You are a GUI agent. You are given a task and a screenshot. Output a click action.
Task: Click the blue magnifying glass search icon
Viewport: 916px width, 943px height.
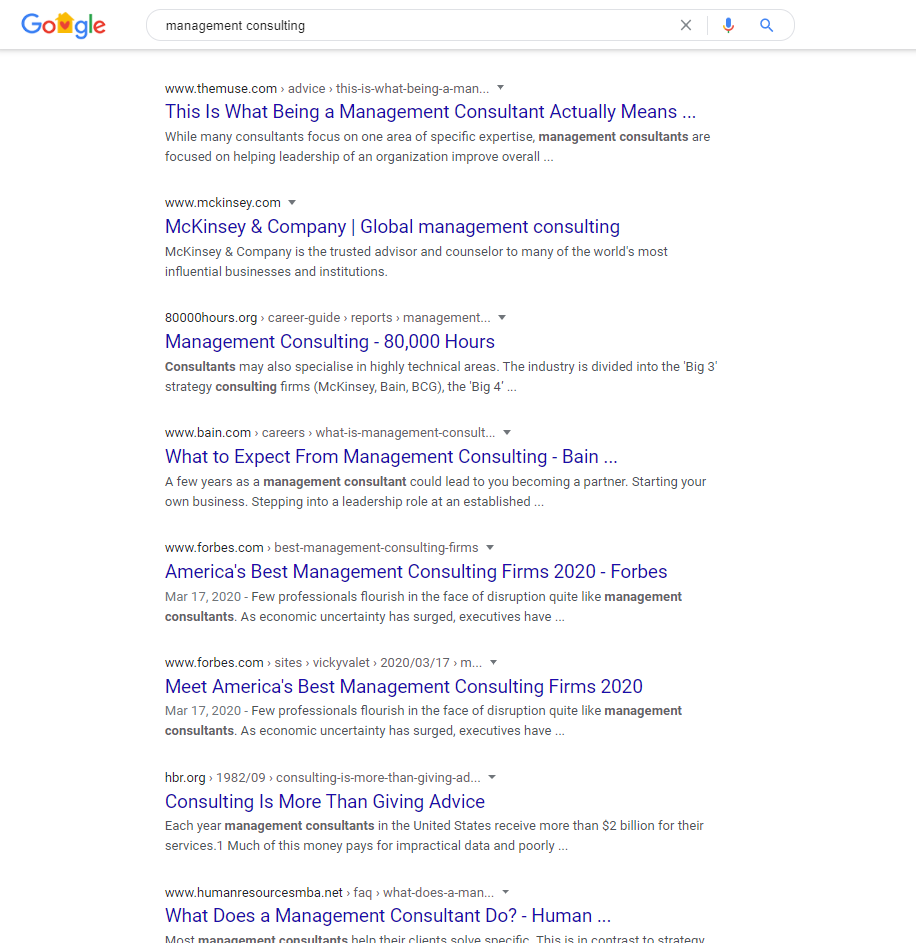[766, 25]
